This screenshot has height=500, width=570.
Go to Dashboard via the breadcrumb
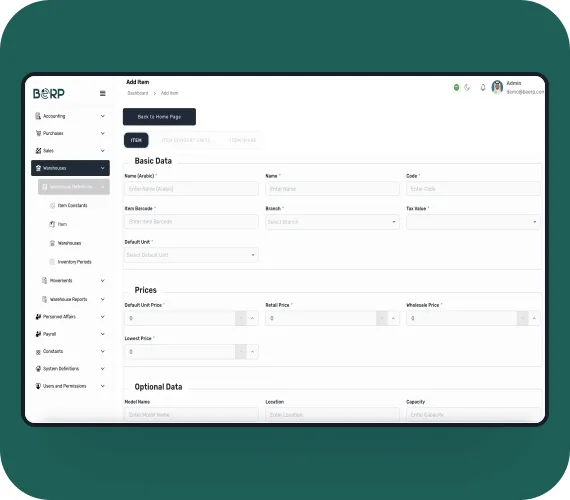pos(138,93)
